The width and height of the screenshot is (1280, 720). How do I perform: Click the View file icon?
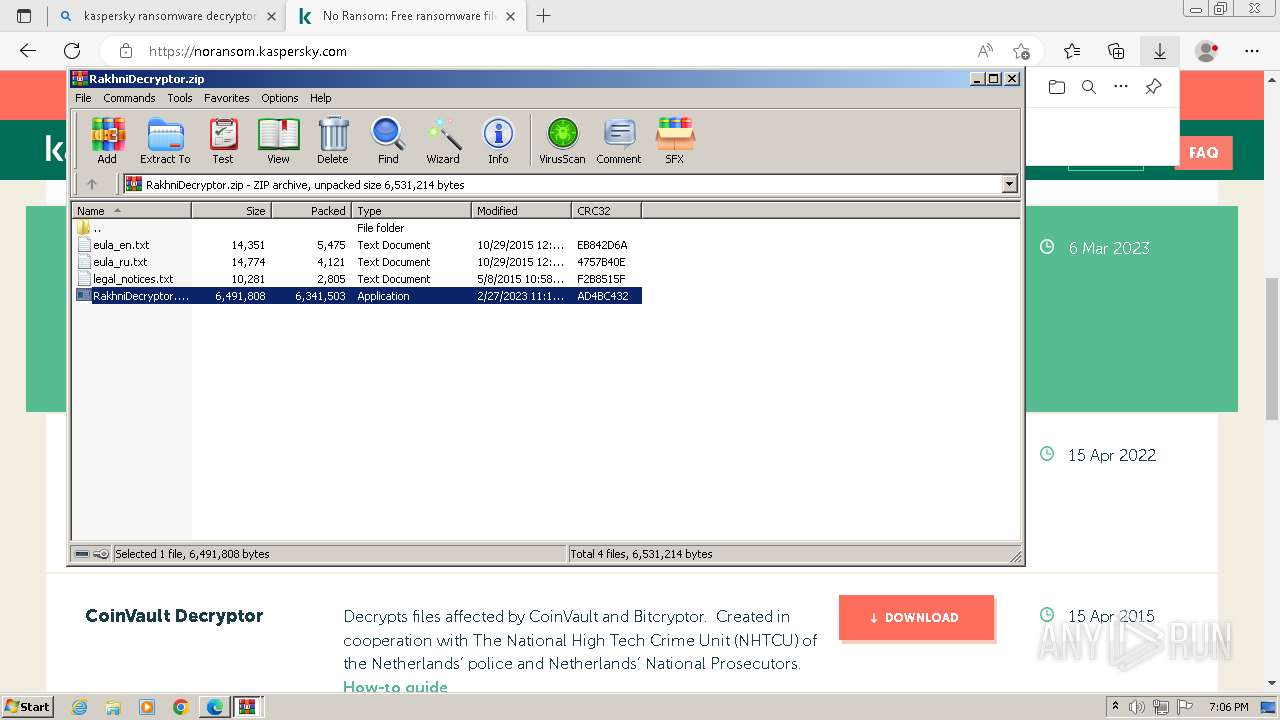pyautogui.click(x=278, y=141)
